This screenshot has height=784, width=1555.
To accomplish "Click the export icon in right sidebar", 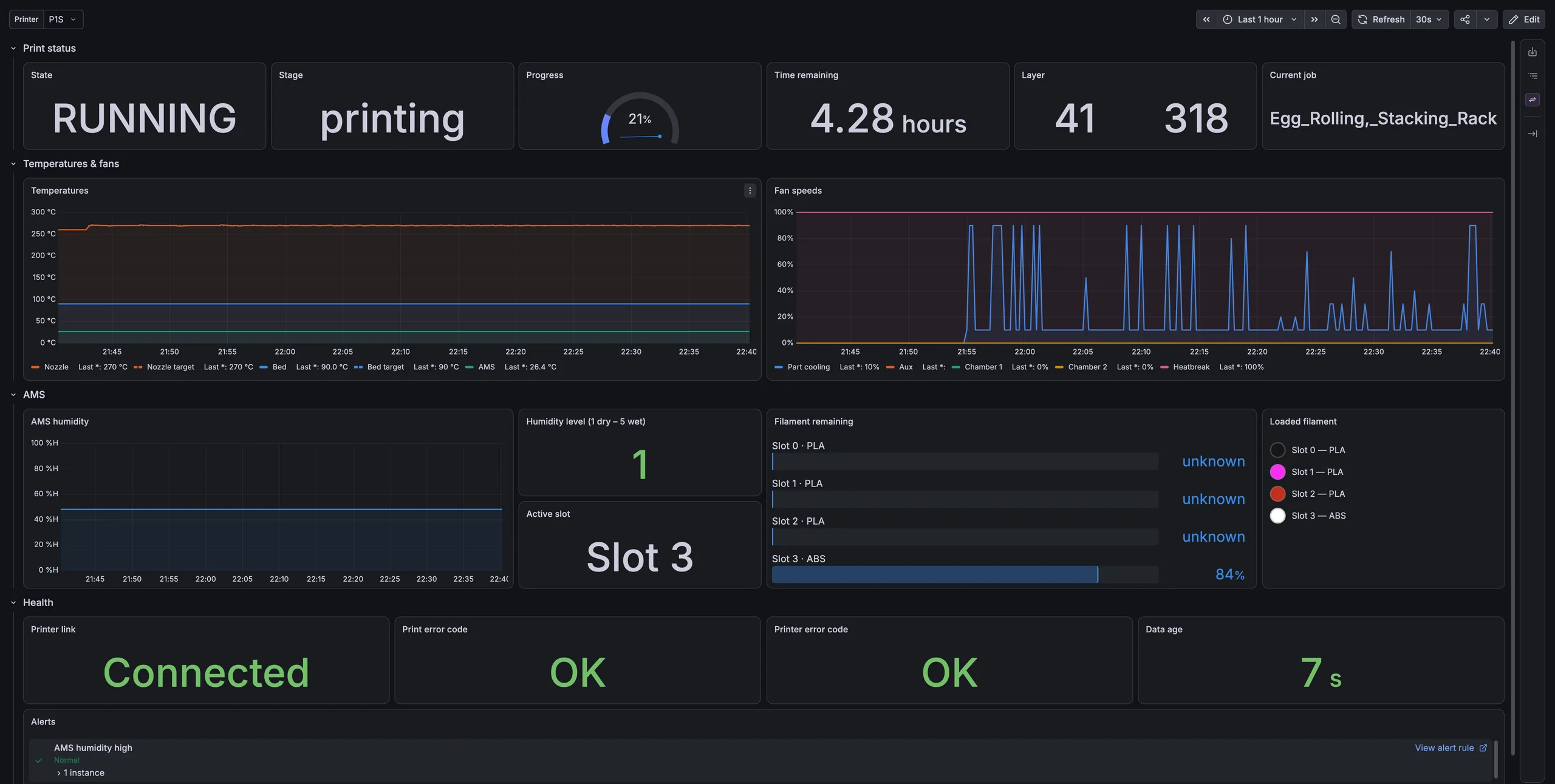I will tap(1533, 52).
